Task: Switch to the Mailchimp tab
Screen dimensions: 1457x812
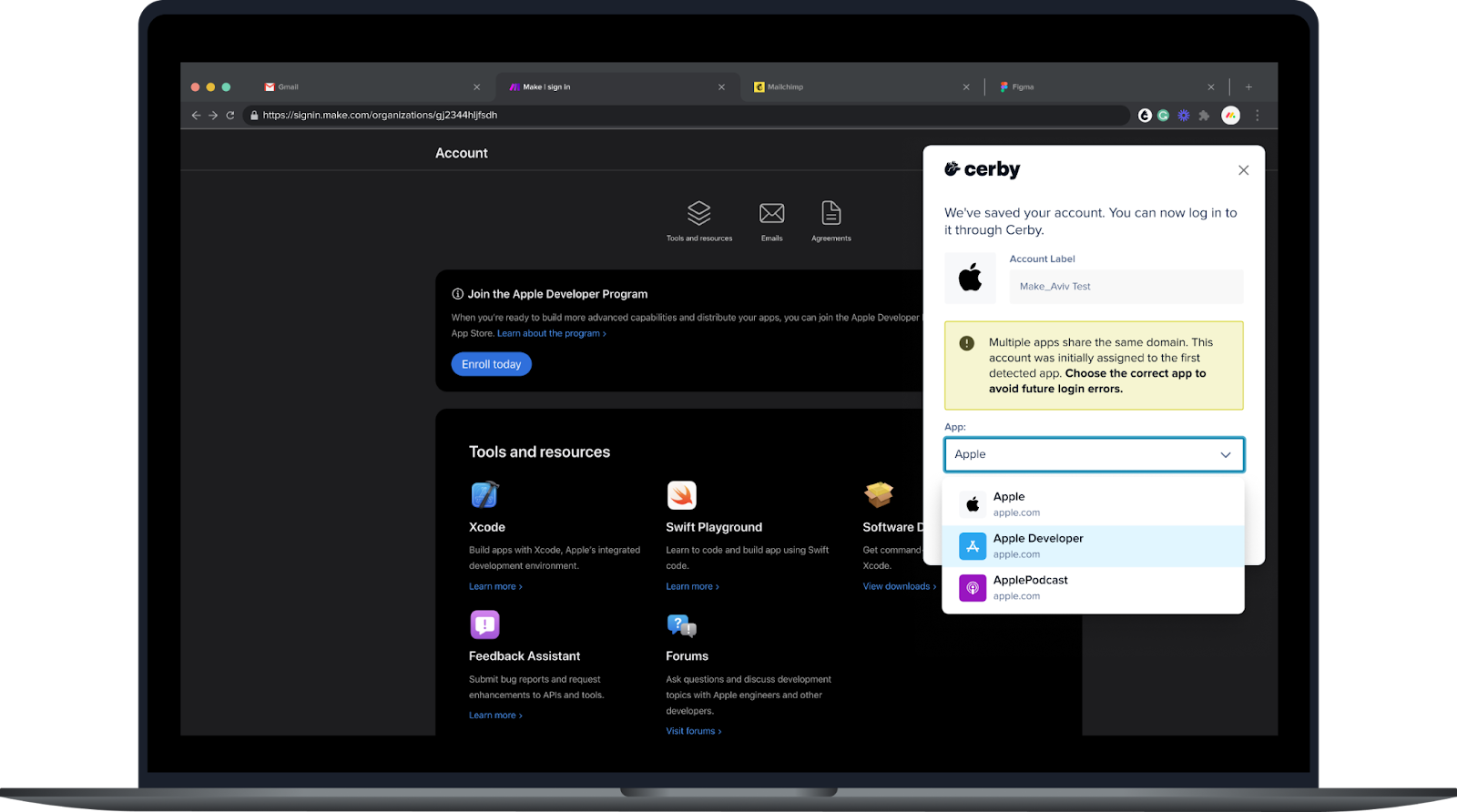Action: (861, 87)
